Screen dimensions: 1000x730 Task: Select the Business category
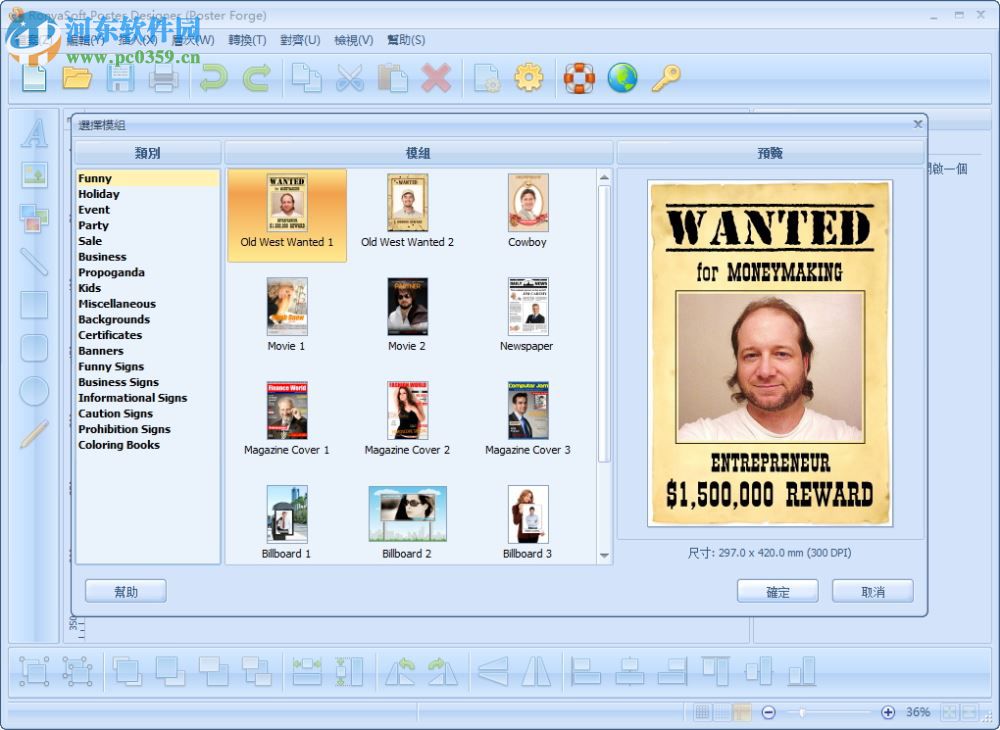[102, 256]
